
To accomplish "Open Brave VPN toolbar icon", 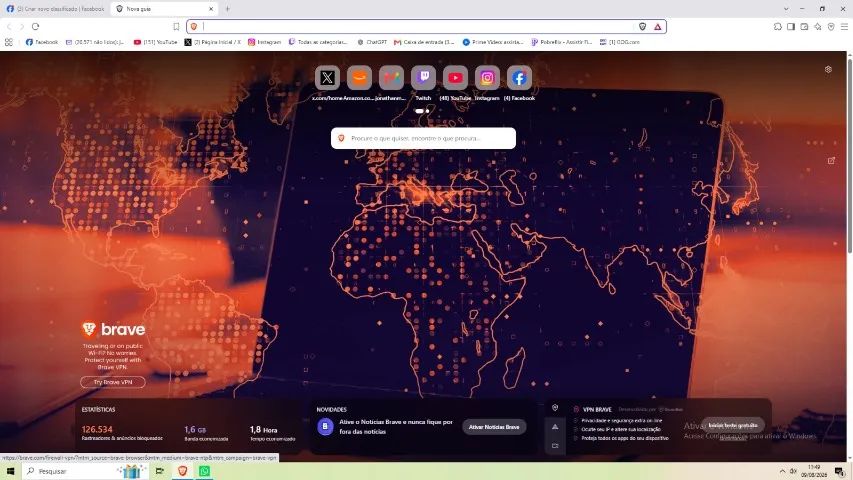I will click(x=831, y=26).
